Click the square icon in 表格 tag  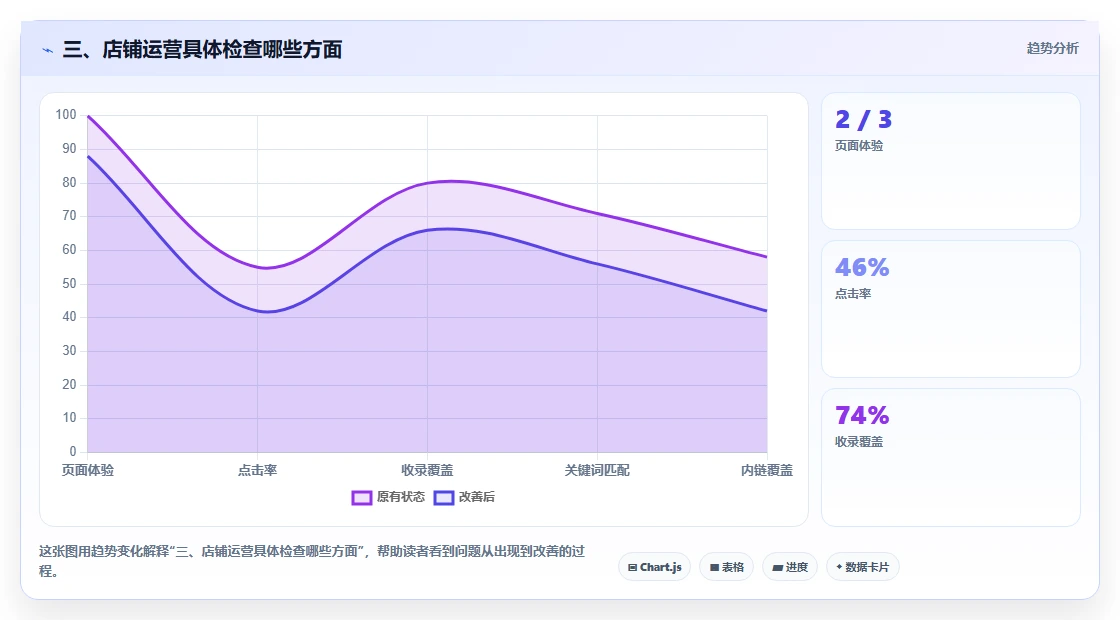714,568
